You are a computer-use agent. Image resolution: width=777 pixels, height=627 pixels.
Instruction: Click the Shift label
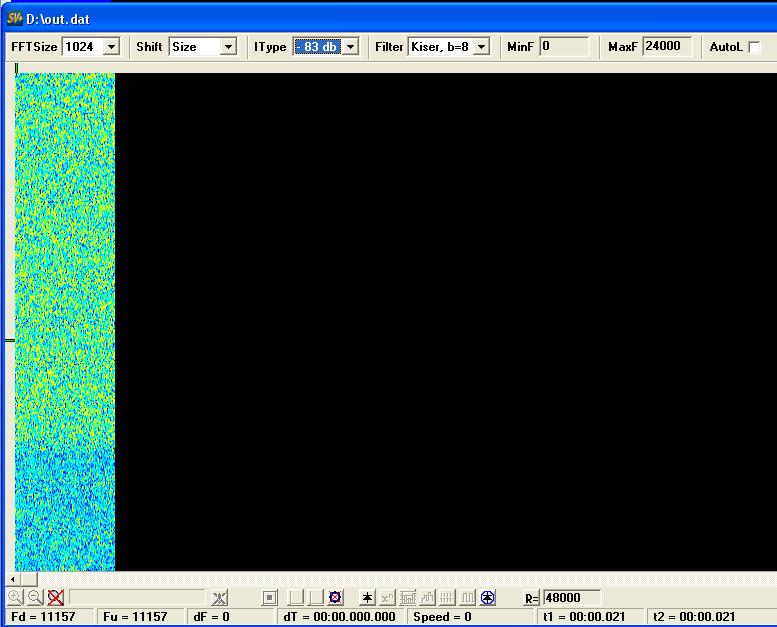click(149, 47)
